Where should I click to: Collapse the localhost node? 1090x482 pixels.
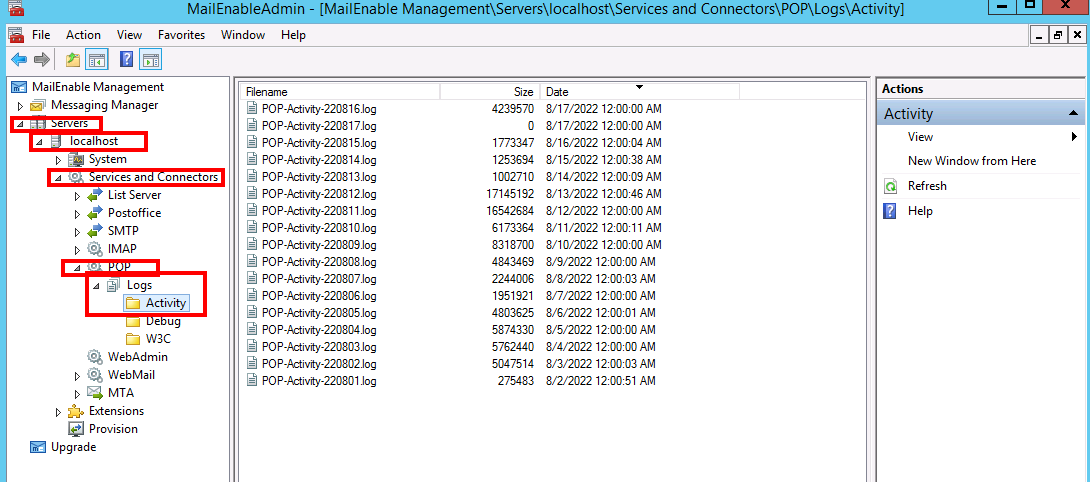(x=40, y=142)
